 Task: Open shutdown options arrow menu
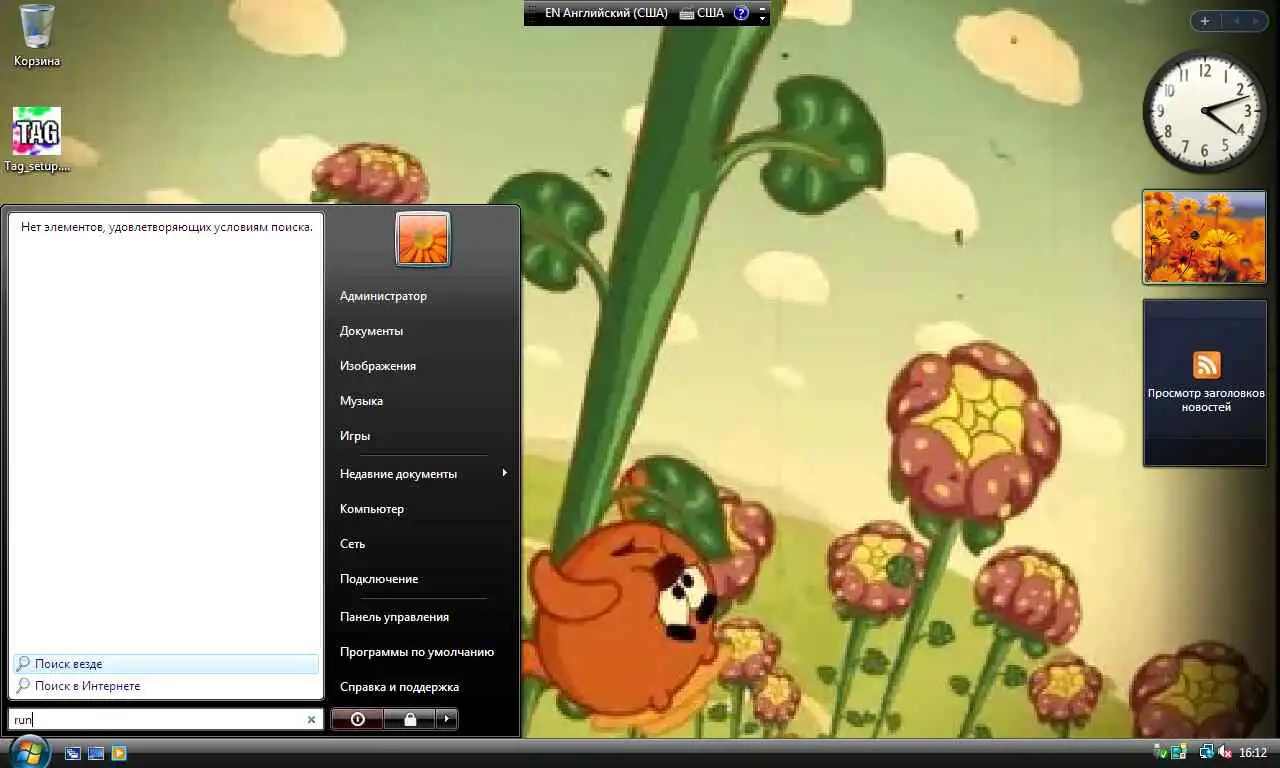click(x=447, y=718)
